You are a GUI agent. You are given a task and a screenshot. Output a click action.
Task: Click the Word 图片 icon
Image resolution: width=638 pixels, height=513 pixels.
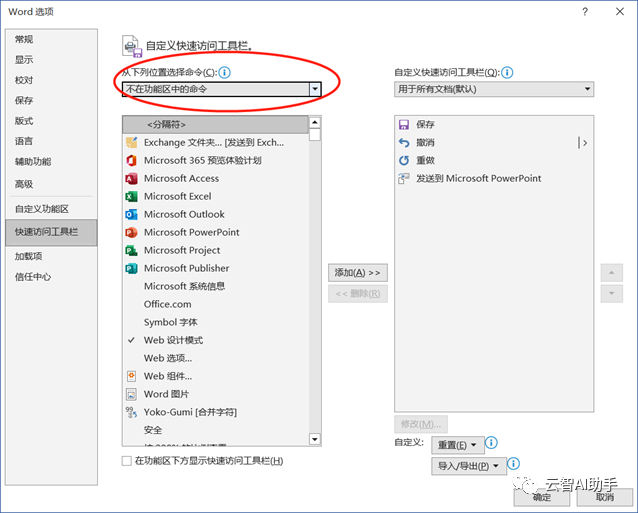pos(131,394)
